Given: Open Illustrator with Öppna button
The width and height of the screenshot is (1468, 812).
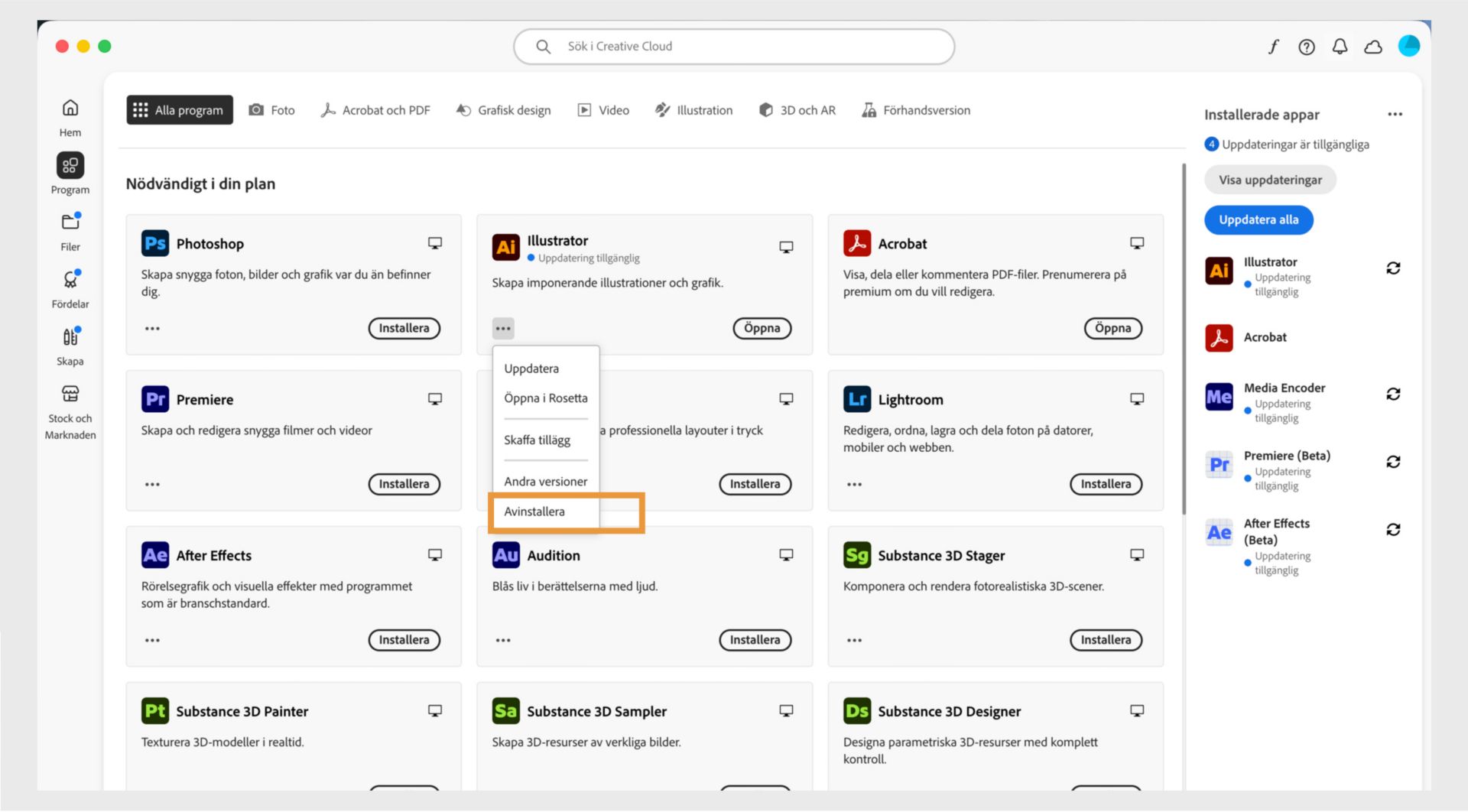Looking at the screenshot, I should [762, 329].
